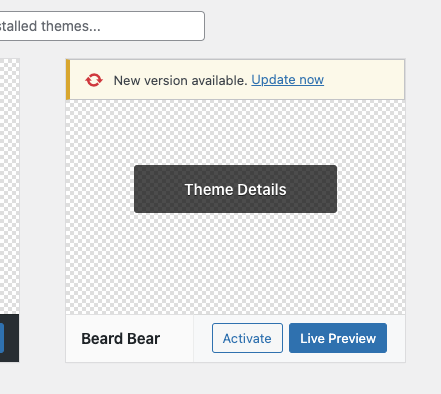Activate the Beard Bear theme
441x394 pixels.
pos(247,338)
